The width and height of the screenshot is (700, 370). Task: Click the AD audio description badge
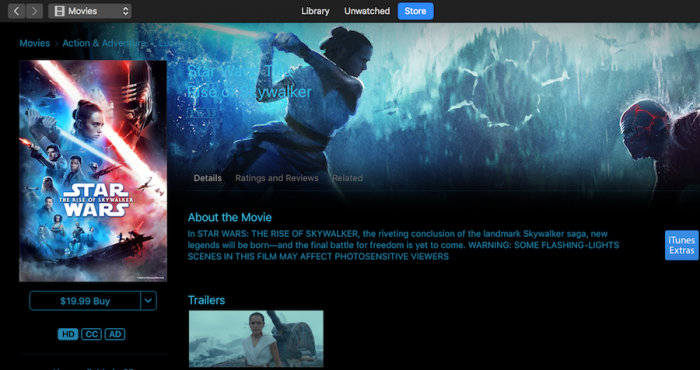[115, 334]
